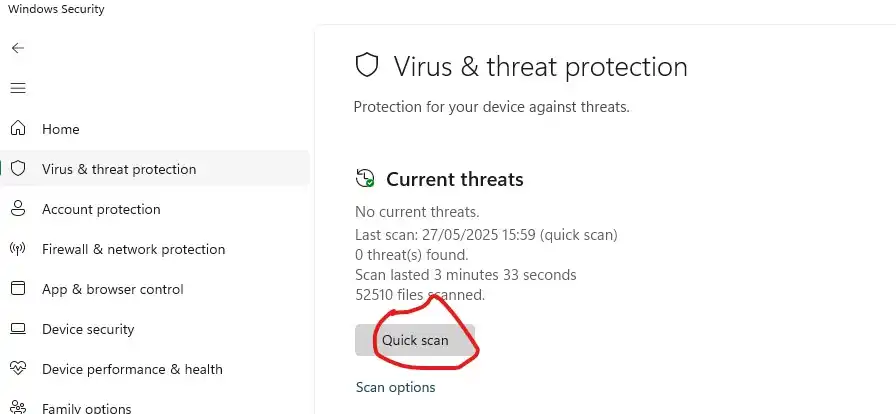896x414 pixels.
Task: Open the Home sidebar label
Action: [x=60, y=129]
